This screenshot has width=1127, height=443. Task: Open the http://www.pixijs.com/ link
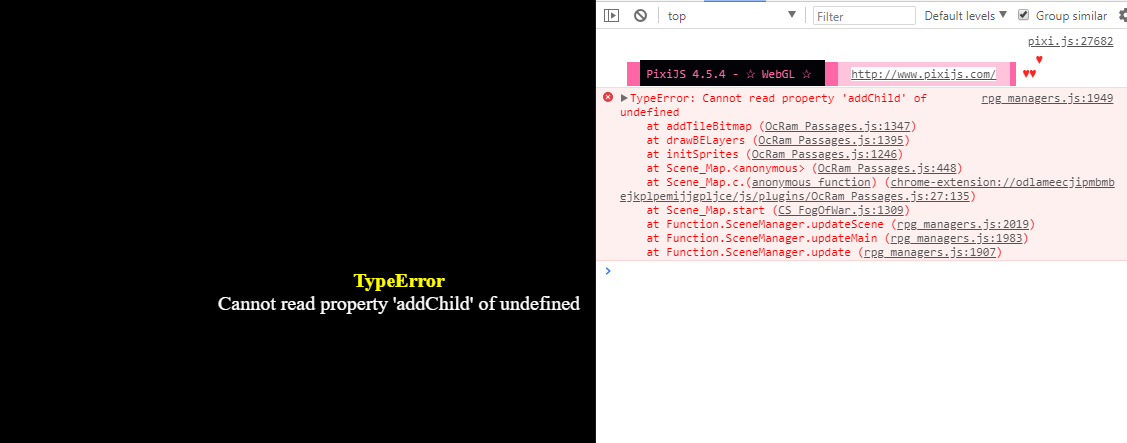coord(924,73)
